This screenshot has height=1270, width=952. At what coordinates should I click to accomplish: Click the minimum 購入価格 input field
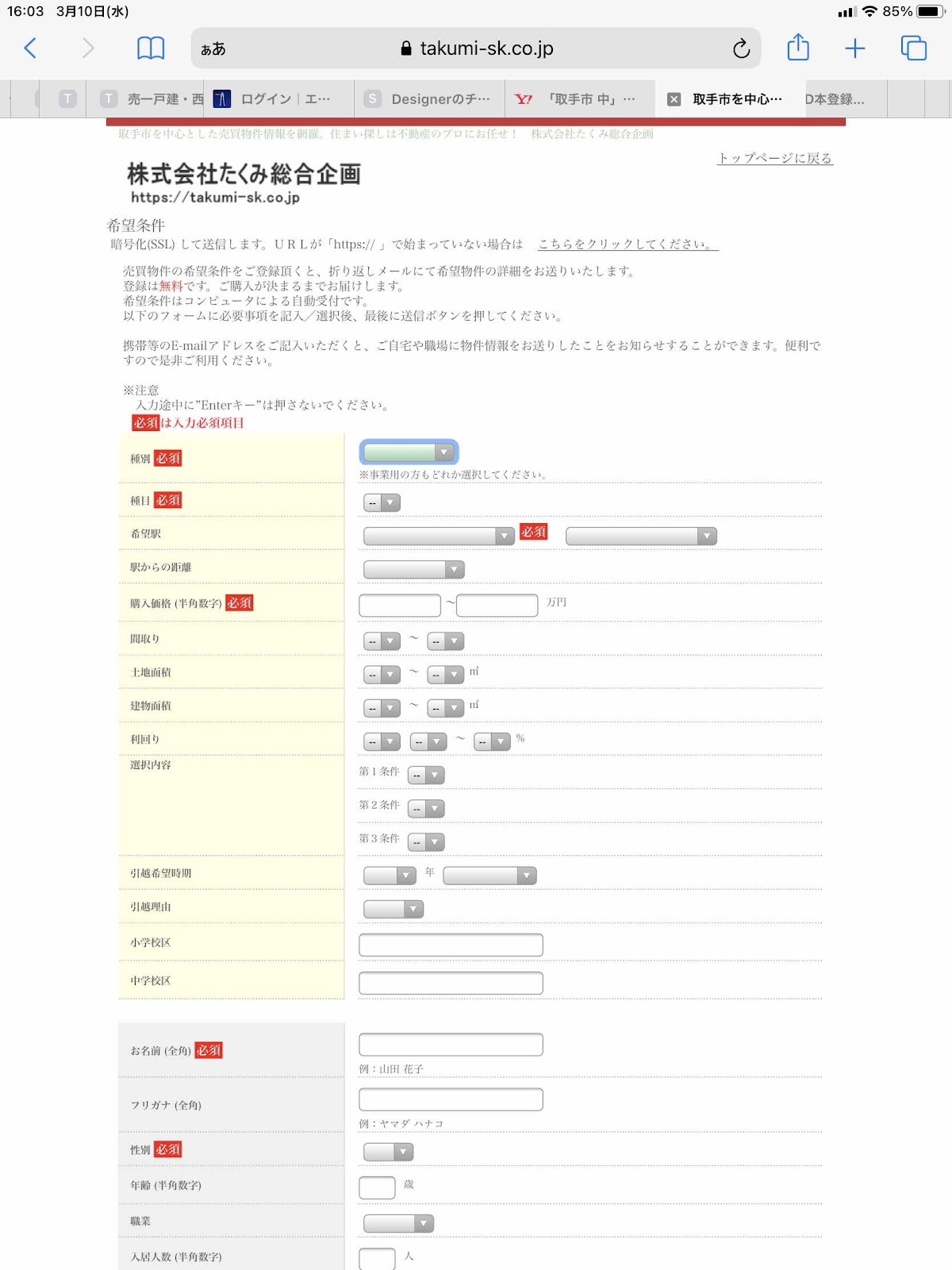pyautogui.click(x=400, y=605)
